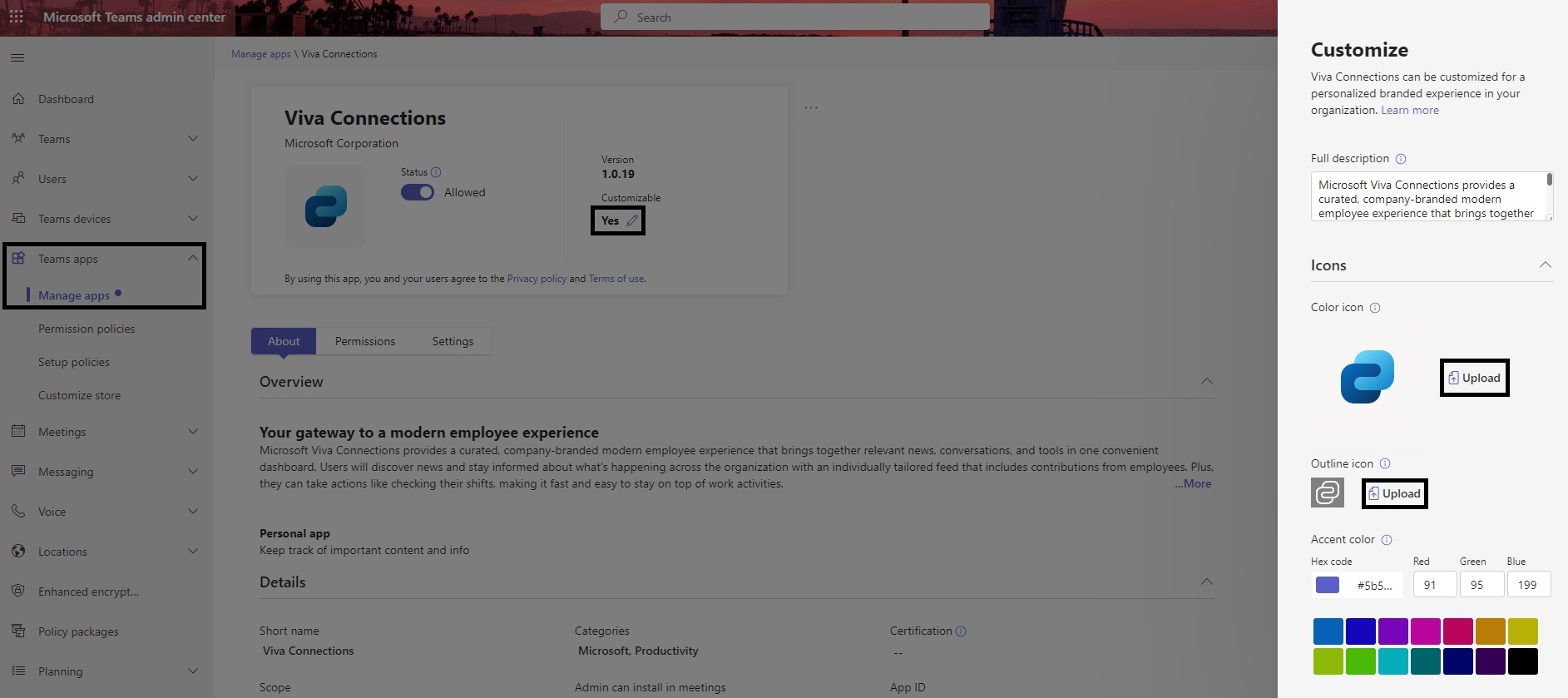1568x698 pixels.
Task: Upload a new Outline icon
Action: (x=1394, y=493)
